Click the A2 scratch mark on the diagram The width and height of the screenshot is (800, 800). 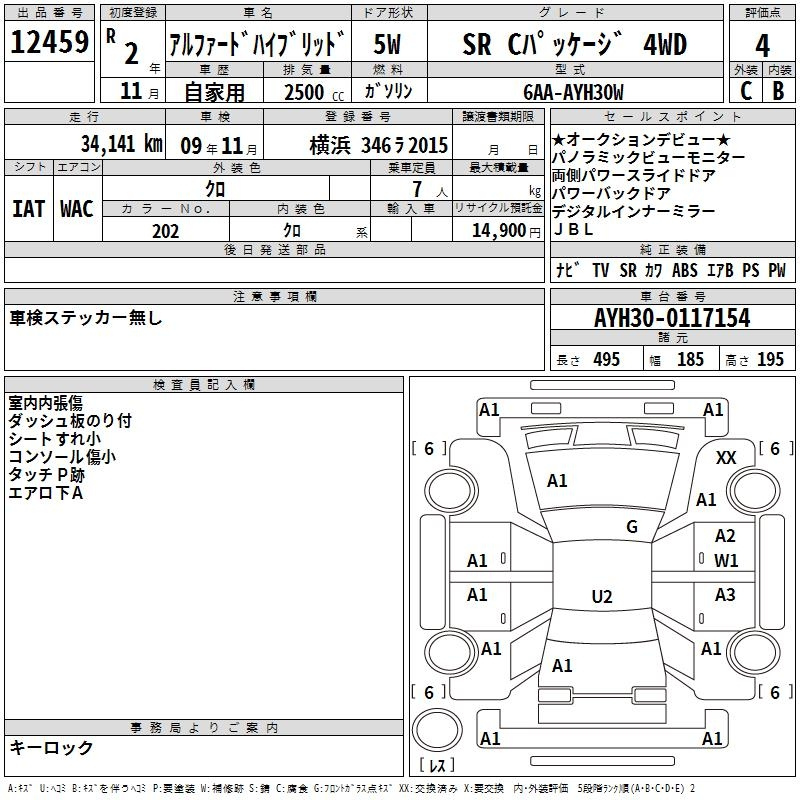point(725,537)
